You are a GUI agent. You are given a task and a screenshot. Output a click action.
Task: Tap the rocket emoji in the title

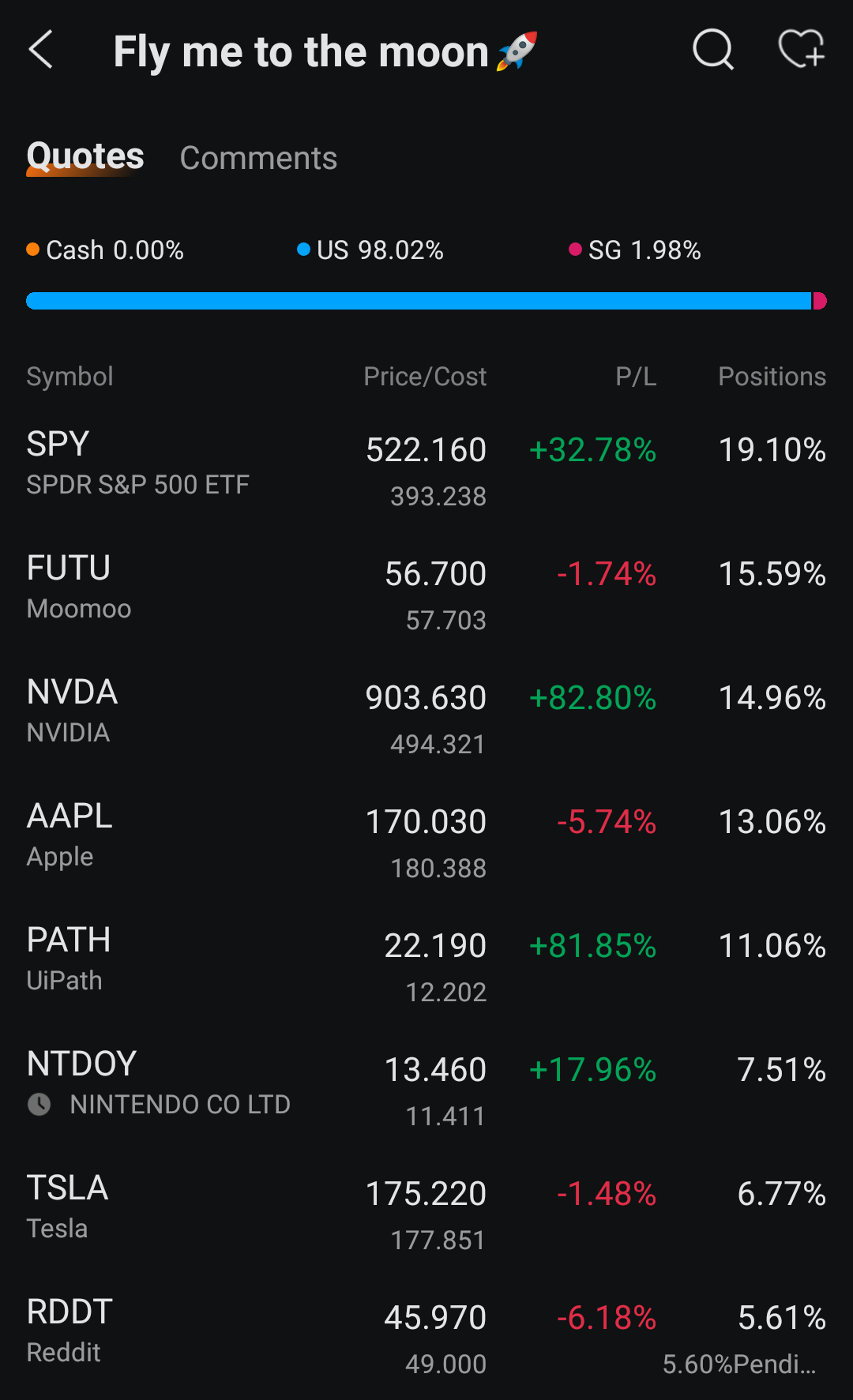[517, 51]
